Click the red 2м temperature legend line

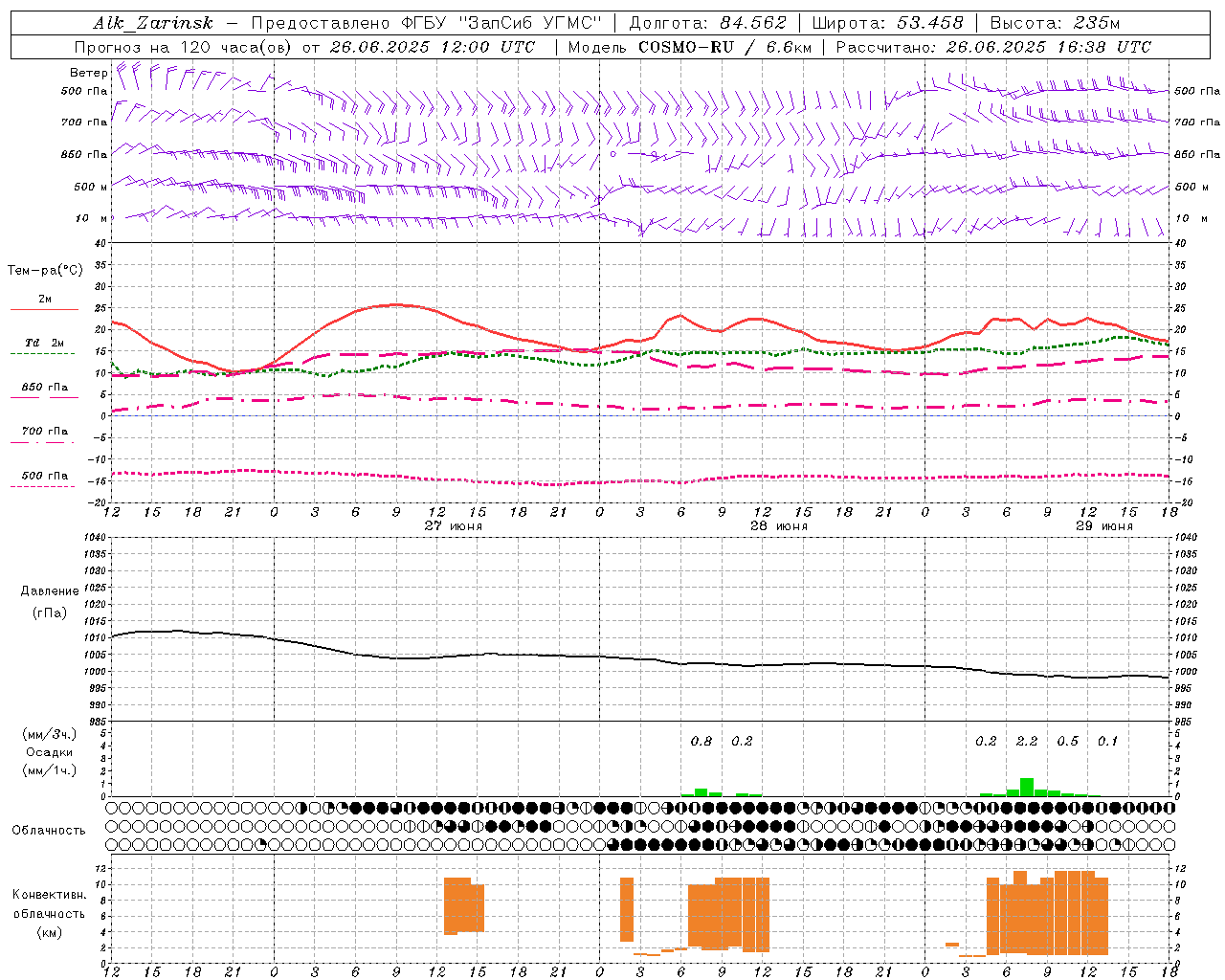(x=44, y=309)
